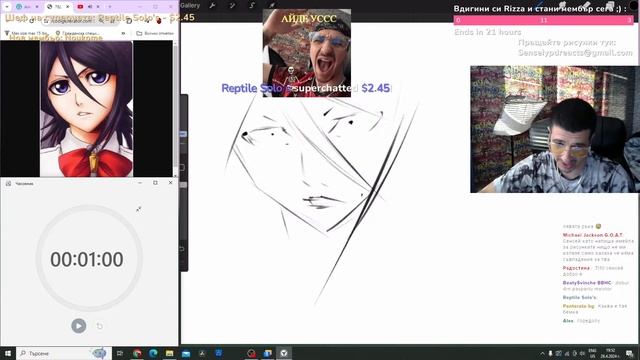Click the pink membership goal progress bar

[543, 20]
